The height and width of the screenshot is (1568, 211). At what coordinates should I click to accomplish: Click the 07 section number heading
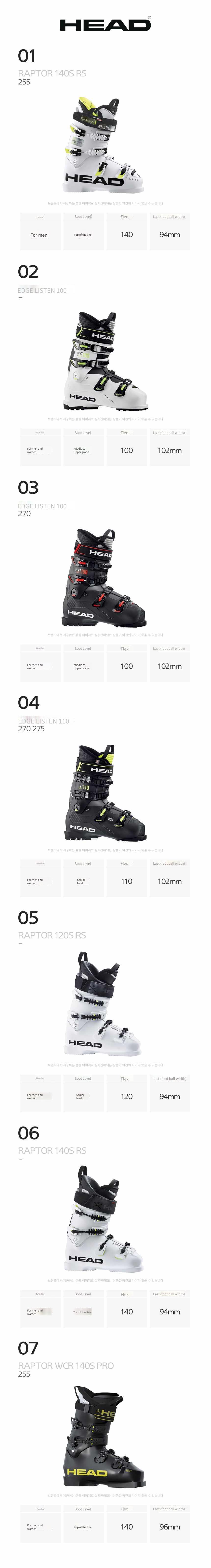[28, 1348]
